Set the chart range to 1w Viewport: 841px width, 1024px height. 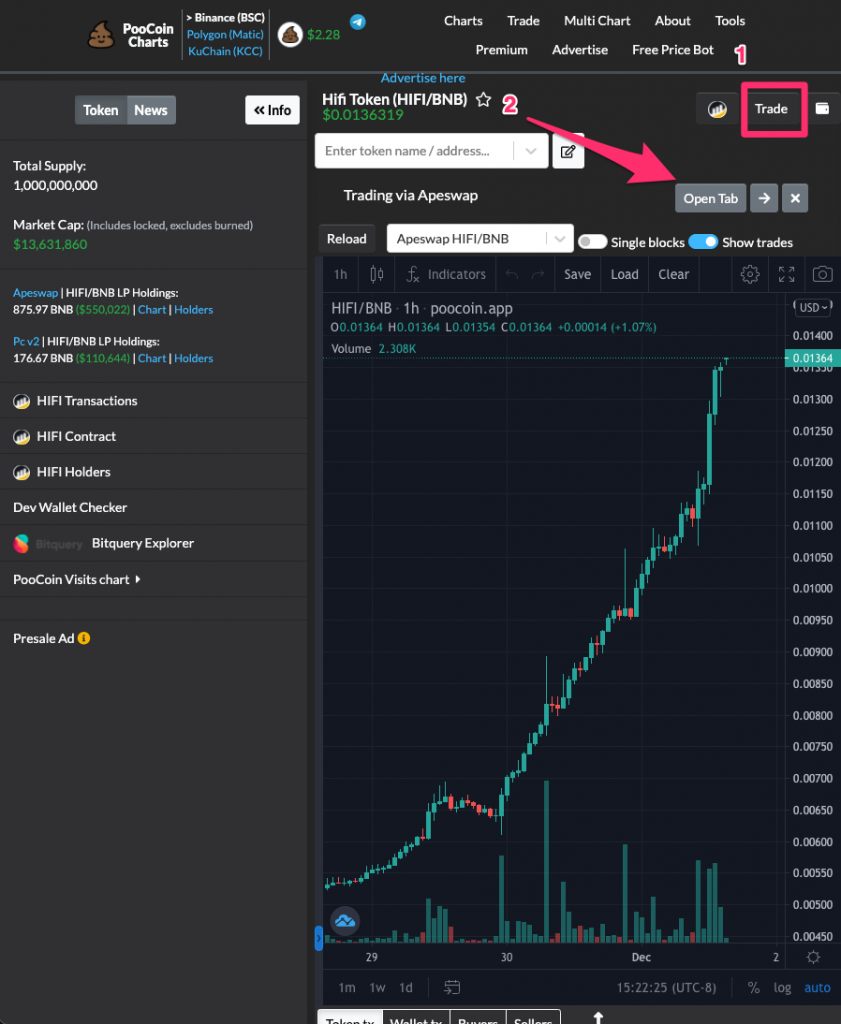click(x=377, y=987)
